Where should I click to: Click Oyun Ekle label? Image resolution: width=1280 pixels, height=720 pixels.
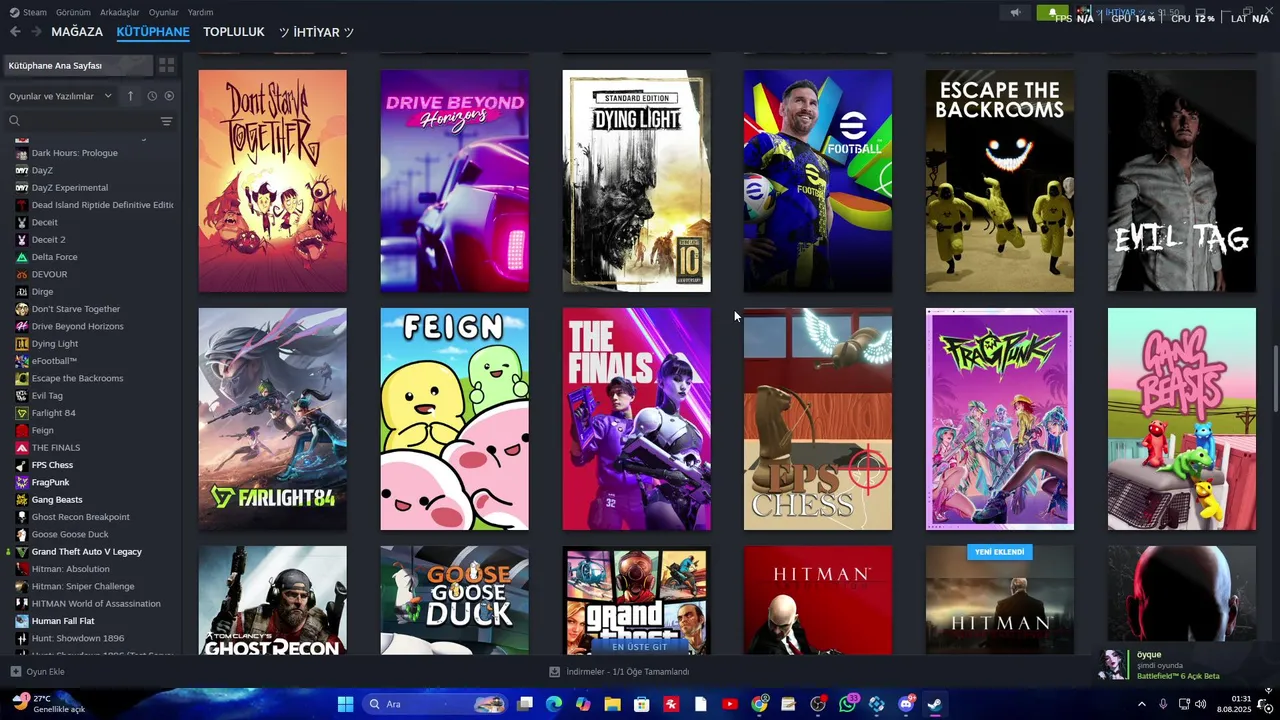[45, 672]
